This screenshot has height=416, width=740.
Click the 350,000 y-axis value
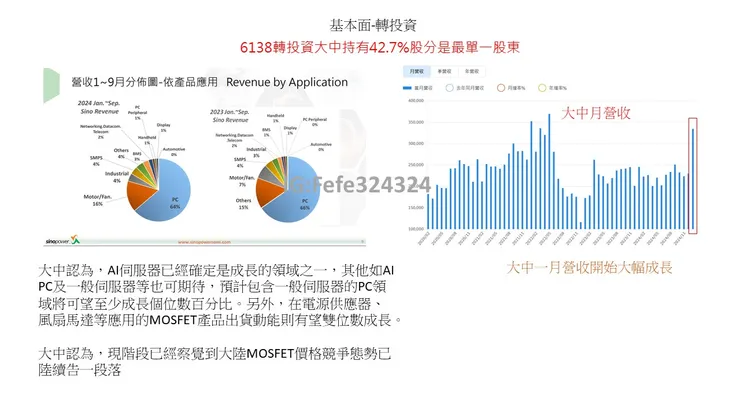click(x=416, y=122)
